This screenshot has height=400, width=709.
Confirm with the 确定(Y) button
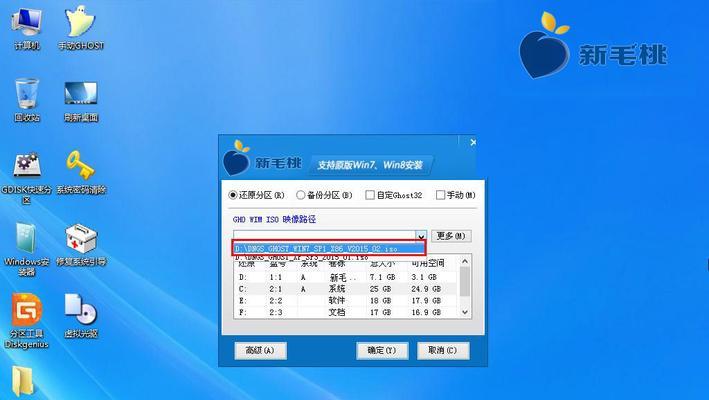tap(382, 350)
